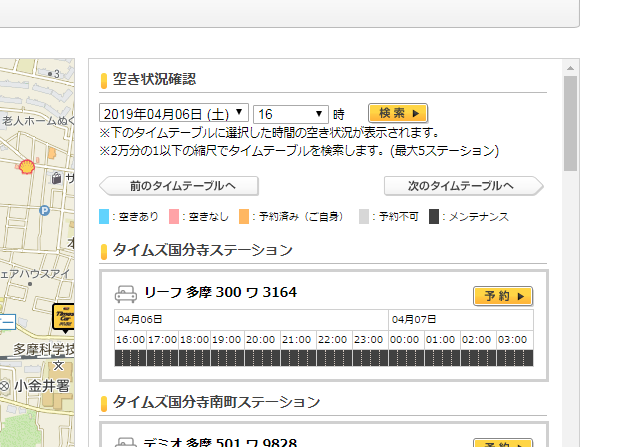Click タイムズ国分寺ステーション heading
630x447 pixels.
pyautogui.click(x=203, y=250)
